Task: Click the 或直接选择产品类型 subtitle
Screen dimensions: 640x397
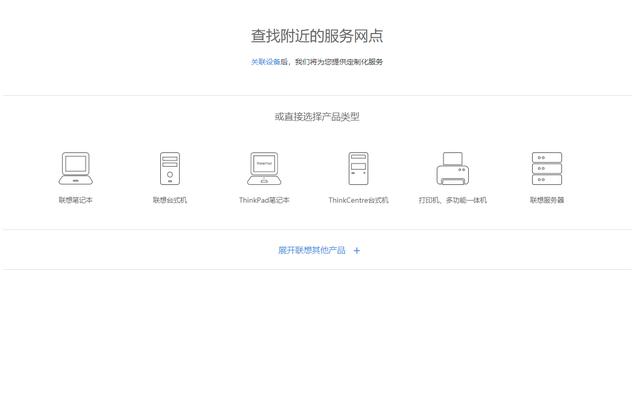Action: pyautogui.click(x=317, y=117)
